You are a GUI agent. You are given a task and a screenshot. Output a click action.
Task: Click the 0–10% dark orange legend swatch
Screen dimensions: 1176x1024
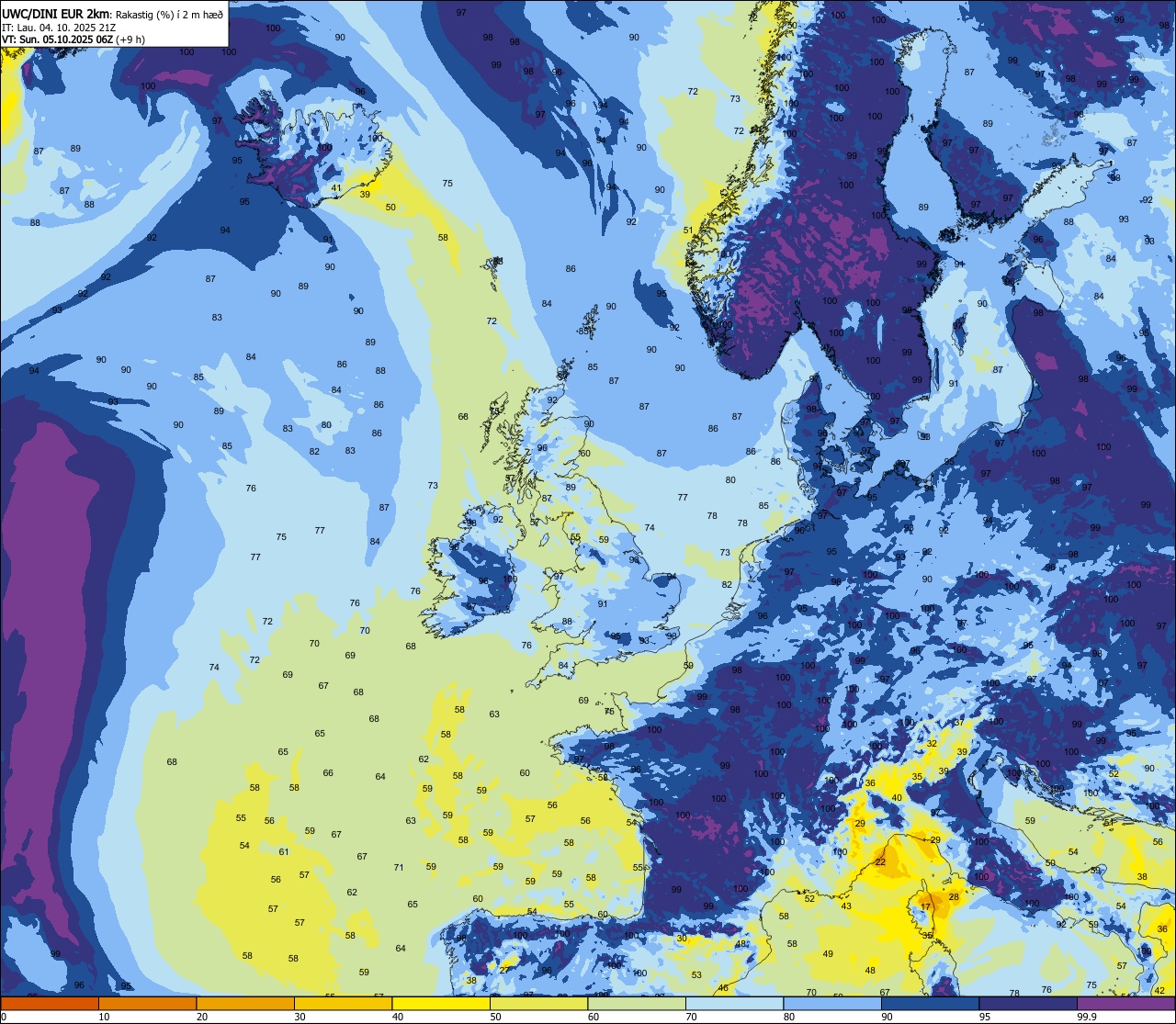[50, 1003]
